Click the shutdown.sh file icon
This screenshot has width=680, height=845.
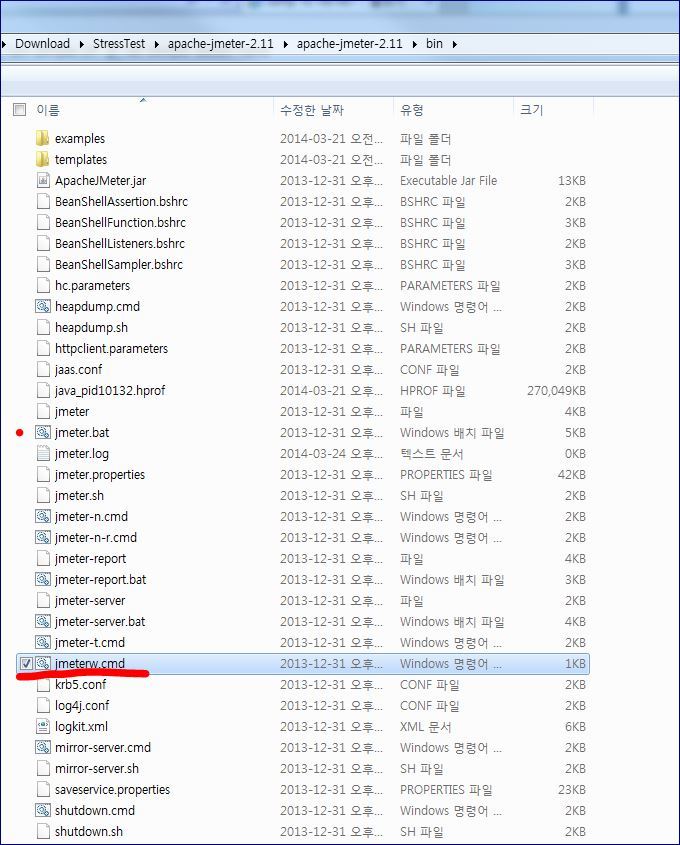point(43,832)
